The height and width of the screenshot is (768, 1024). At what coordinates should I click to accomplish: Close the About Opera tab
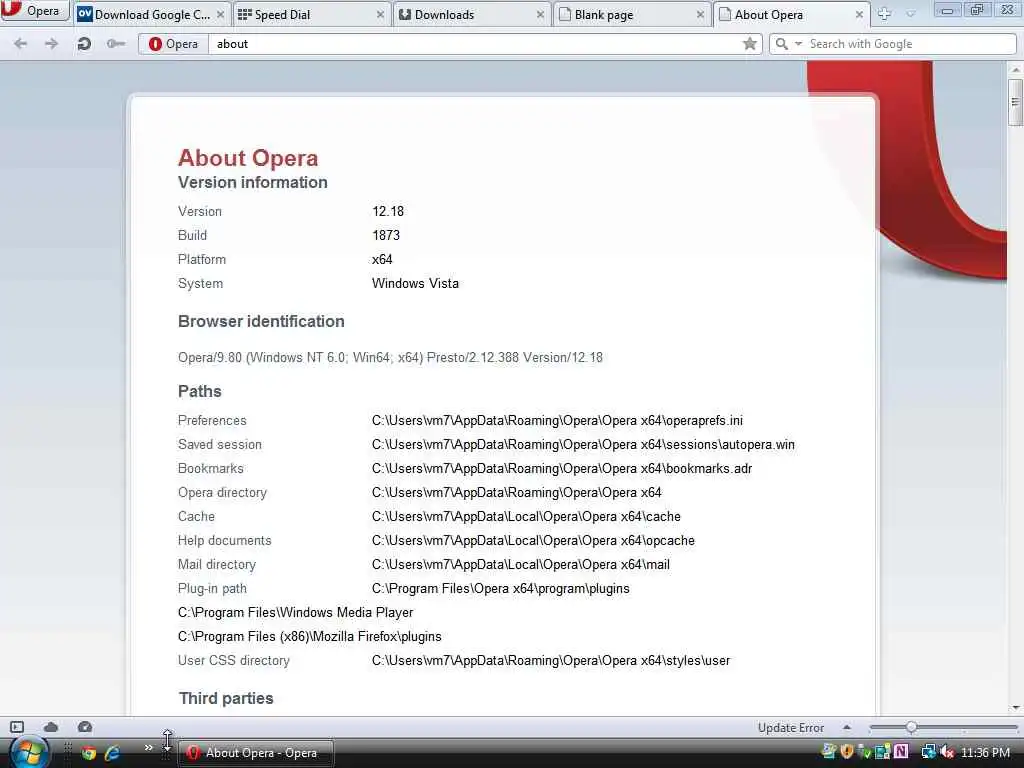point(859,14)
